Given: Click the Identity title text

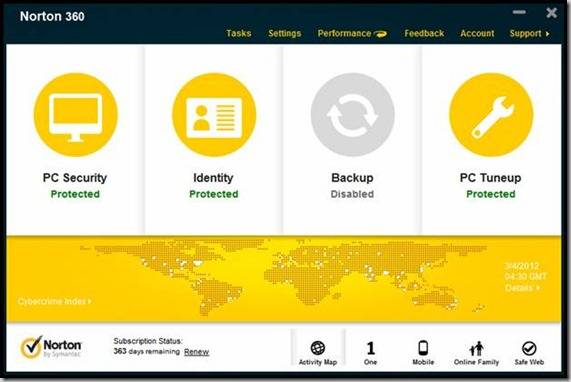Looking at the screenshot, I should [213, 178].
